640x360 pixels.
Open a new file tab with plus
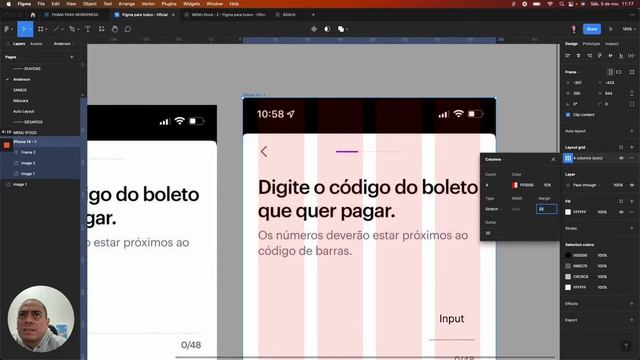tap(313, 15)
